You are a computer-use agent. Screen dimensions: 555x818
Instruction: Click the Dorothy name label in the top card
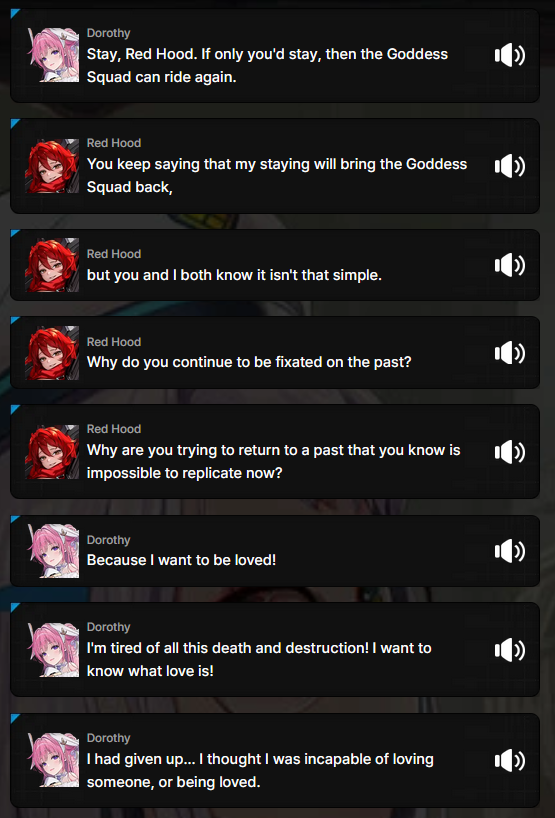coord(108,33)
